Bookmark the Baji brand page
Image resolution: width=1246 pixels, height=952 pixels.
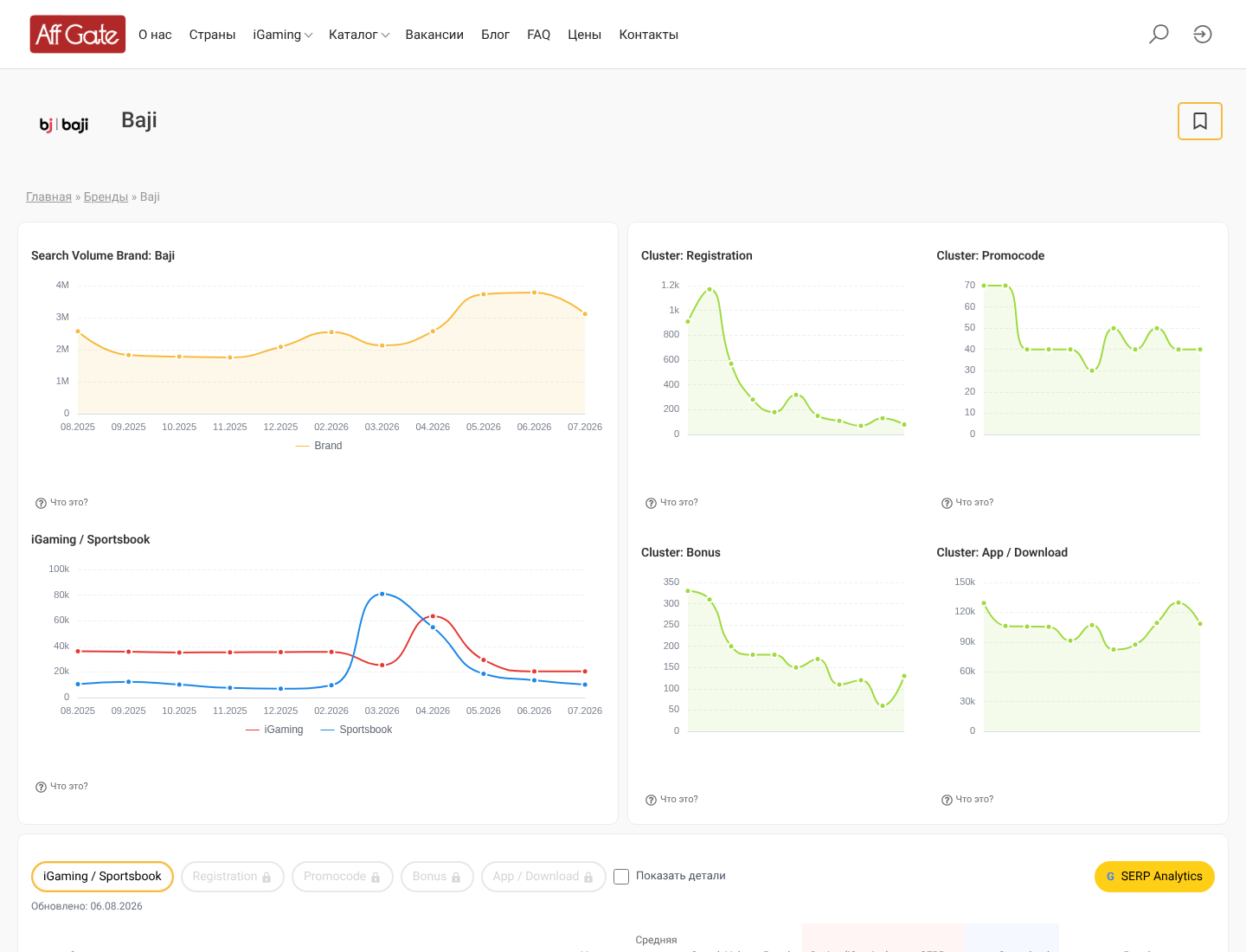pyautogui.click(x=1200, y=121)
